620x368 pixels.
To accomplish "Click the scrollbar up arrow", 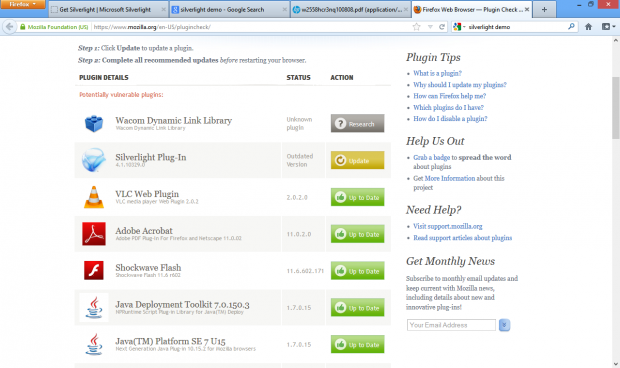I will coord(616,40).
